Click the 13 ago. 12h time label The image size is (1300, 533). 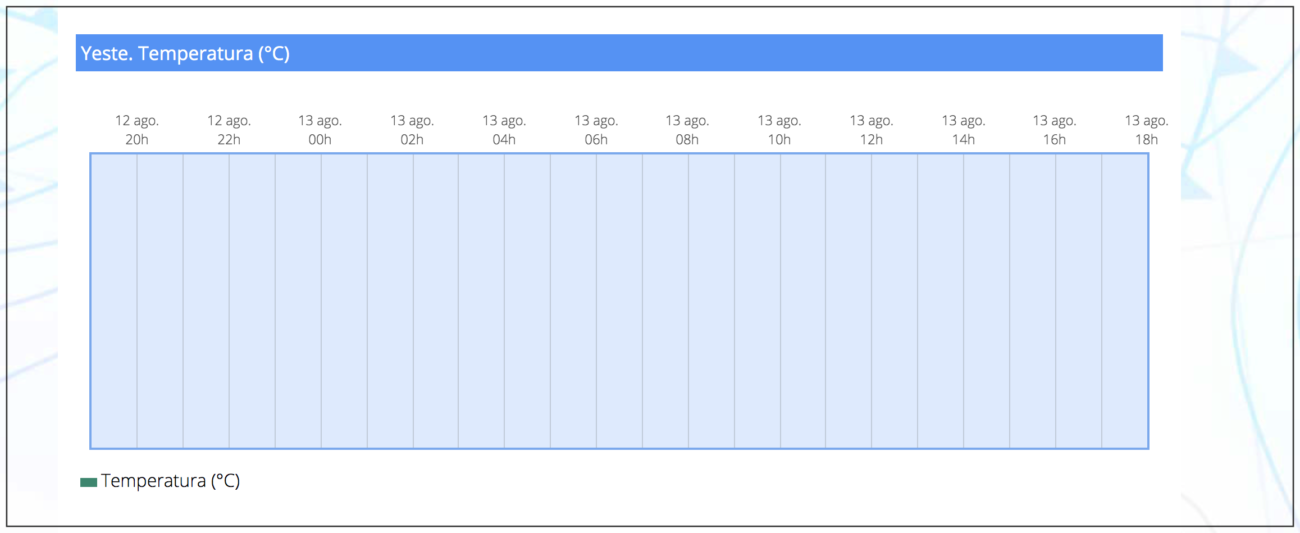click(x=872, y=130)
